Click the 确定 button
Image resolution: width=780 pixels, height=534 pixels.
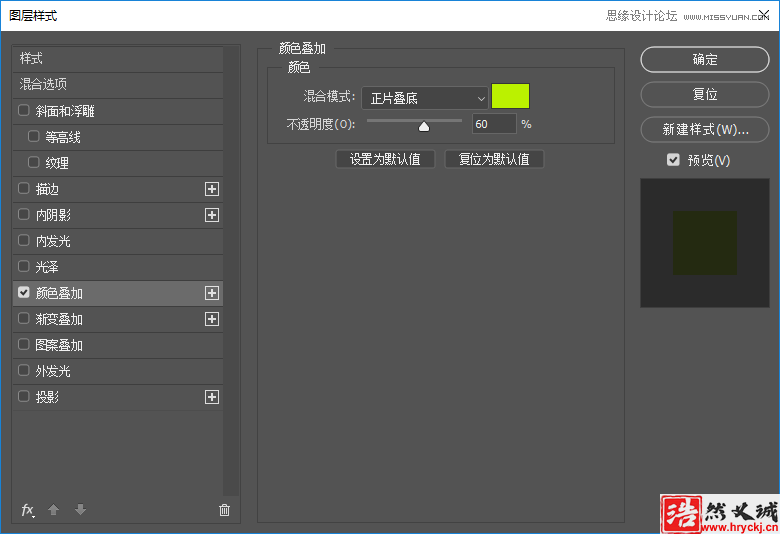tap(704, 60)
